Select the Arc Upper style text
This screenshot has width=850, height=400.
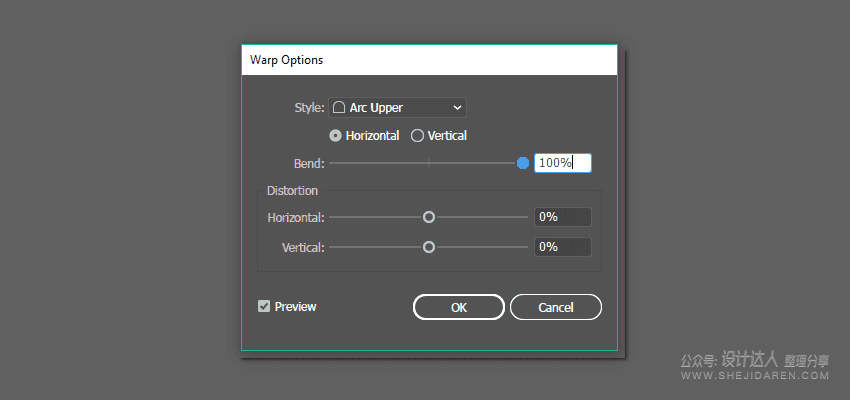coord(376,108)
